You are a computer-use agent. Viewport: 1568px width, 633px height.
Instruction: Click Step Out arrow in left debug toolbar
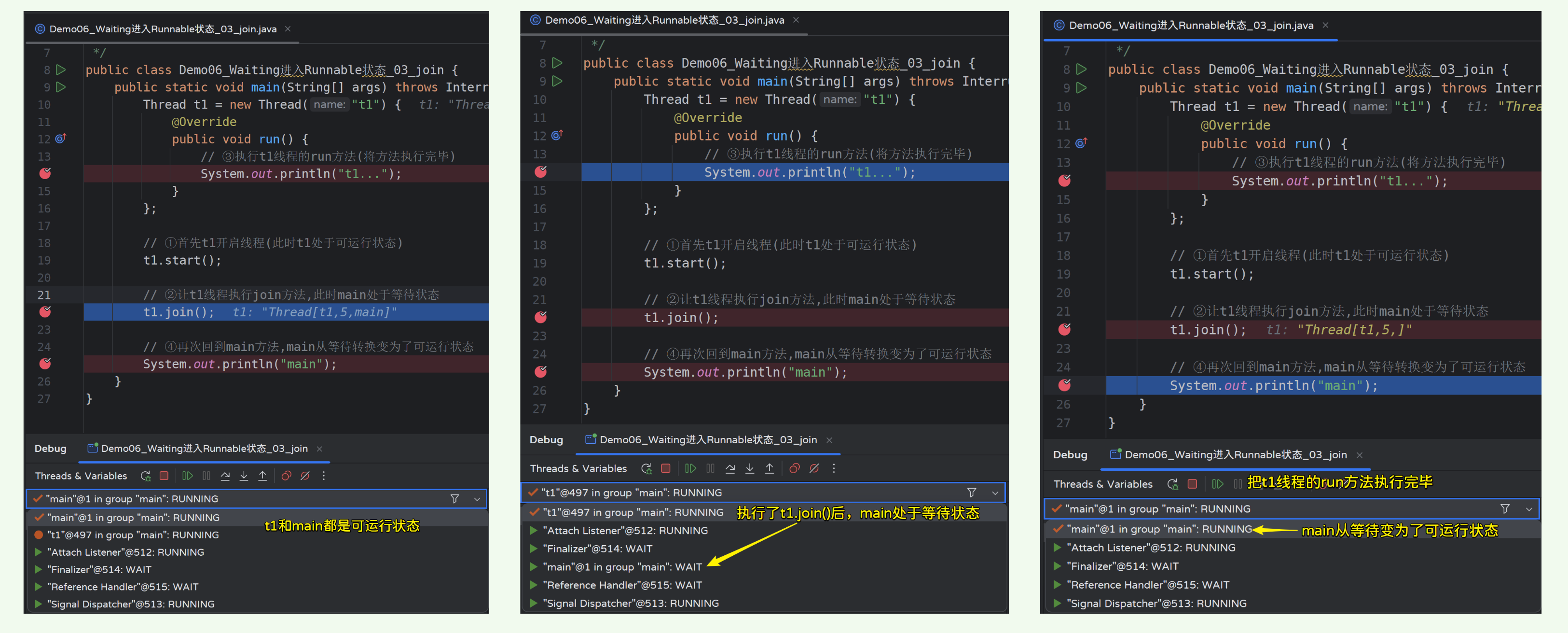click(x=262, y=476)
